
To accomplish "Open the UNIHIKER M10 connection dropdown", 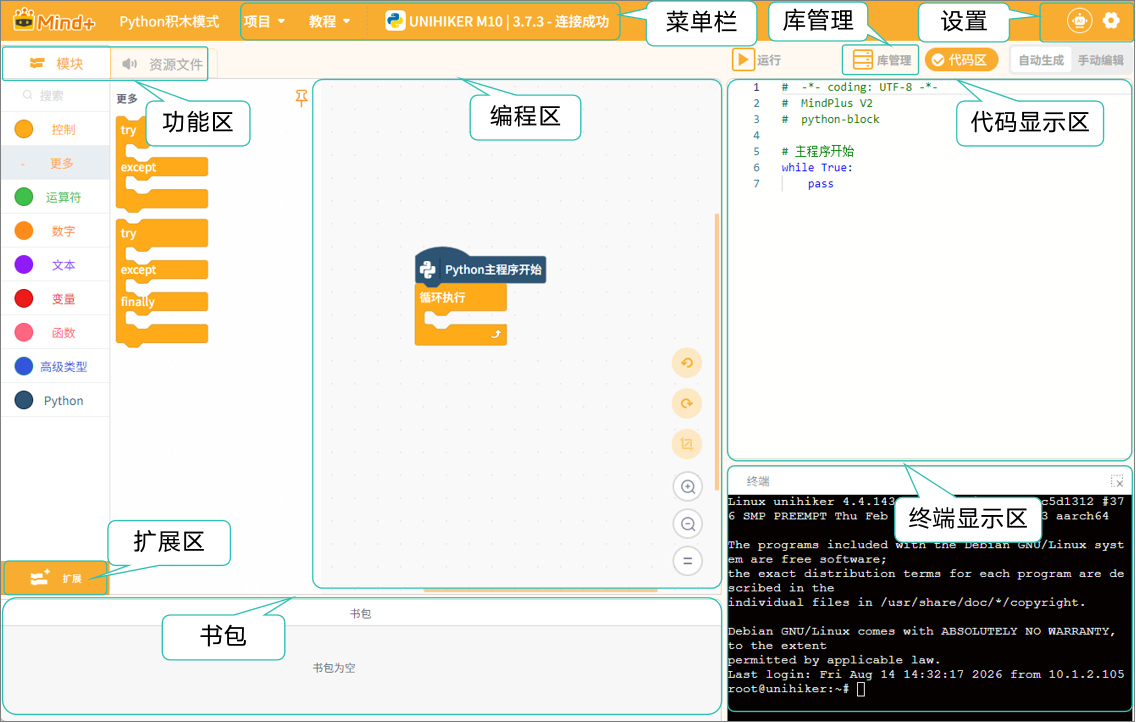I will 497,22.
